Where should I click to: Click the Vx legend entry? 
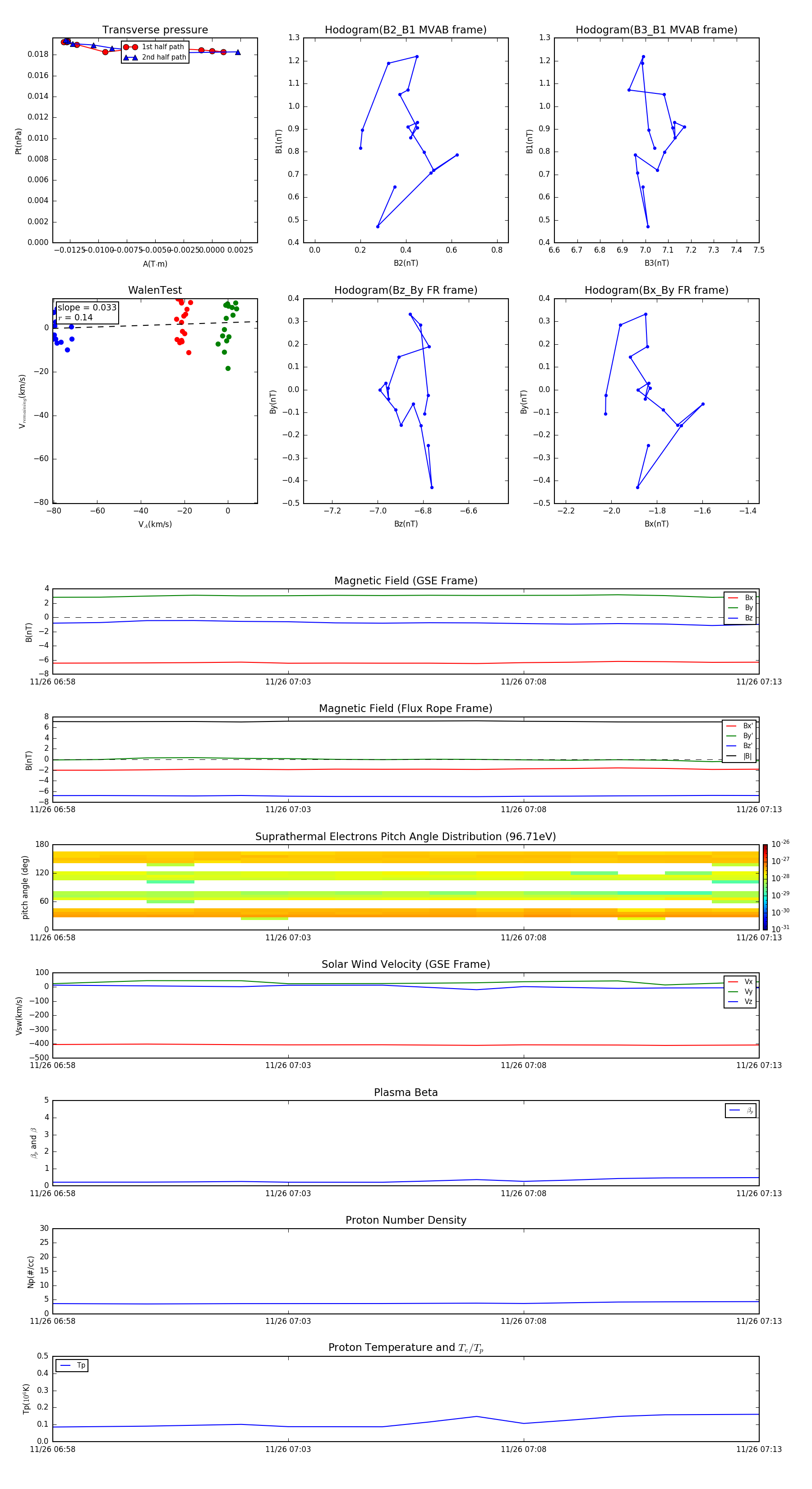(740, 981)
